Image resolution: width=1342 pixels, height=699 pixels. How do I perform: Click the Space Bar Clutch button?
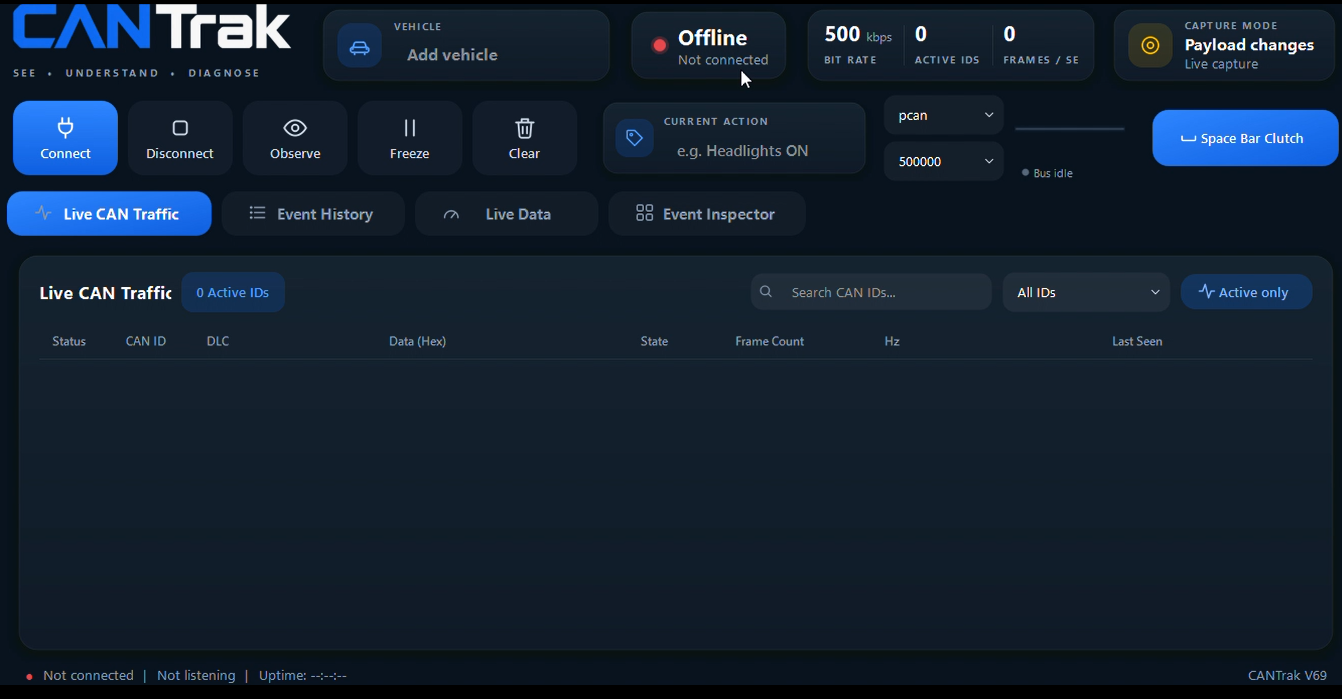(x=1245, y=138)
